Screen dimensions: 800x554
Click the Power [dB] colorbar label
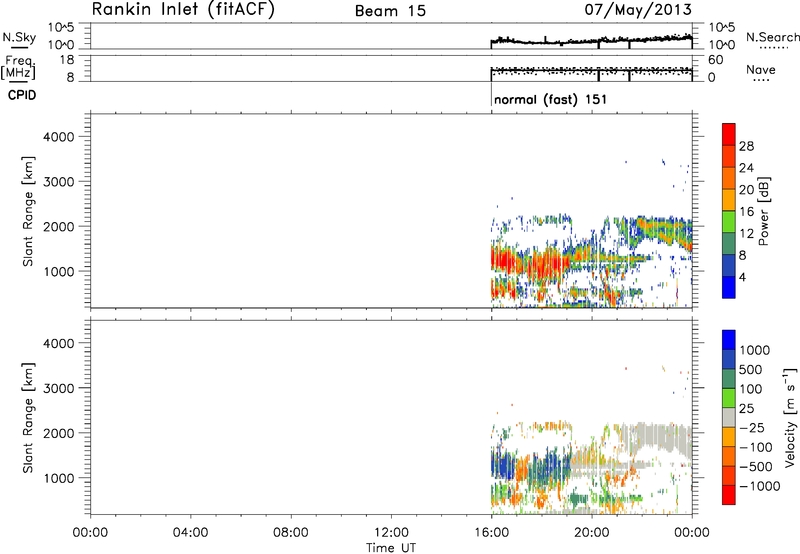tap(764, 211)
